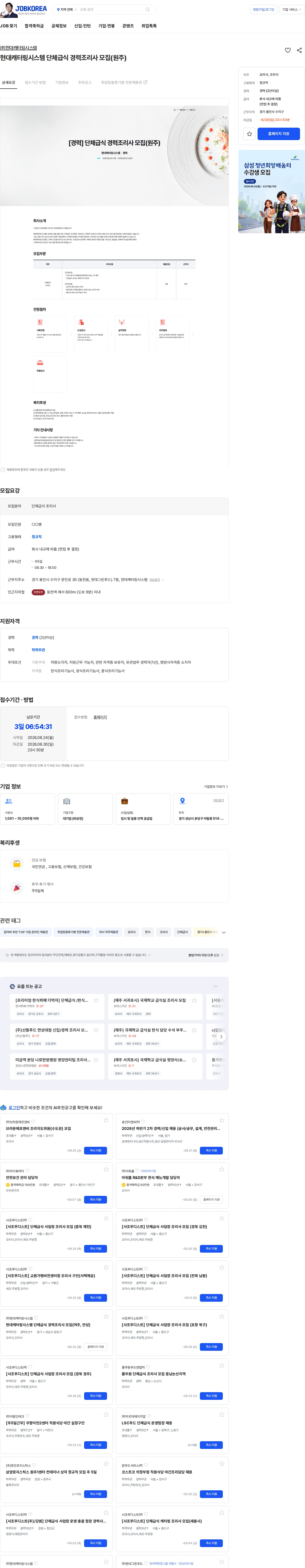
Task: Click the 로그인 link above AI recommendations
Action: point(14,1108)
